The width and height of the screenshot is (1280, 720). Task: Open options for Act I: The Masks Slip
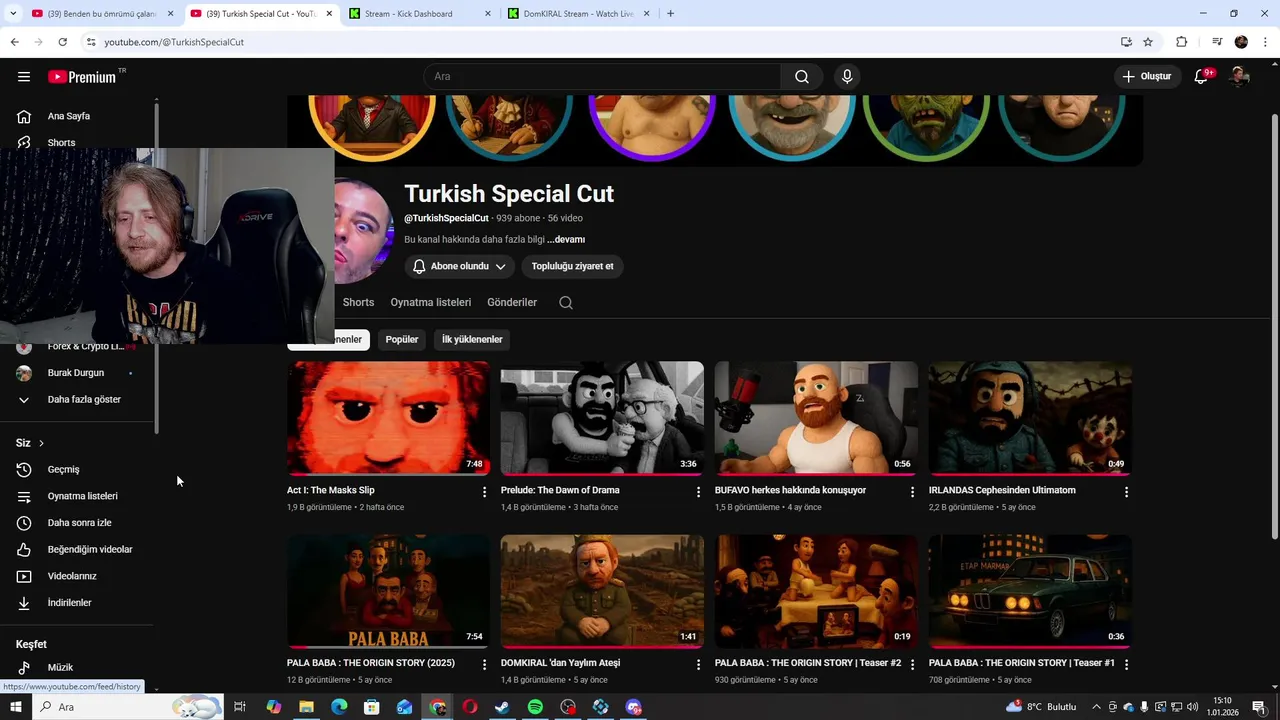[x=484, y=492]
